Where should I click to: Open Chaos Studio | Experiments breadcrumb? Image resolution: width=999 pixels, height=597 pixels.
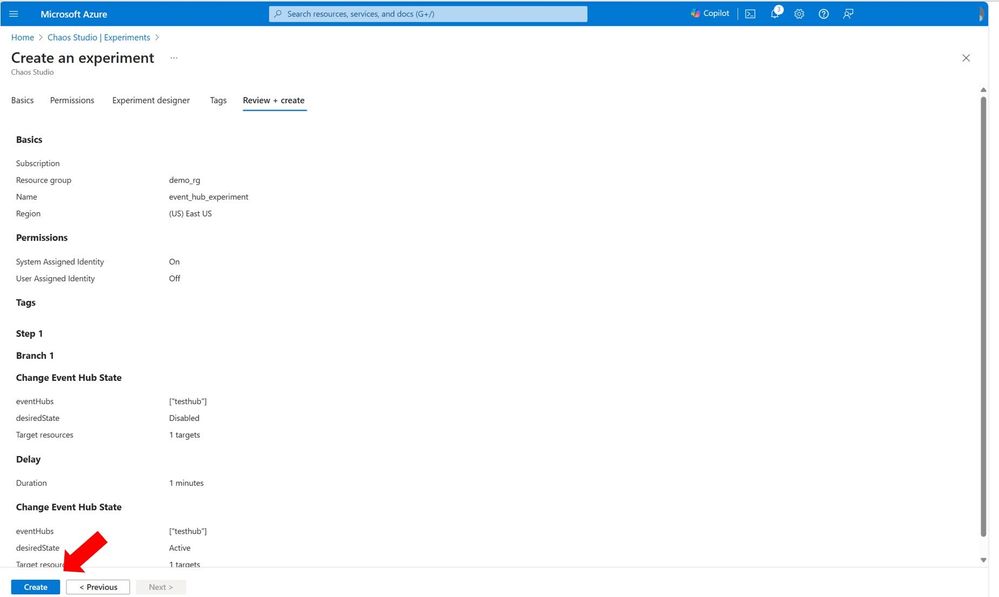pyautogui.click(x=99, y=38)
